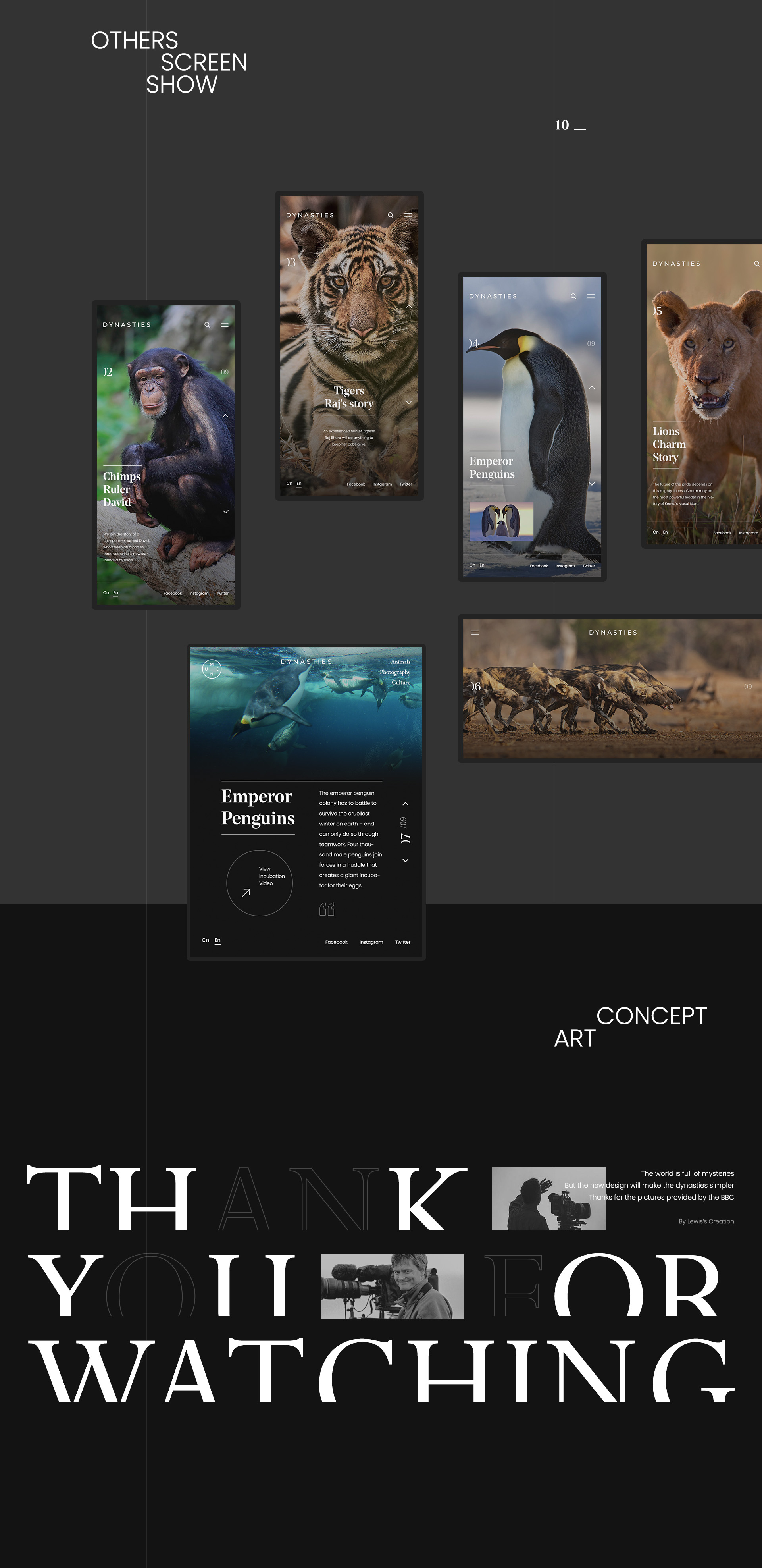Switch to Cn language on Chimps screen

[106, 593]
